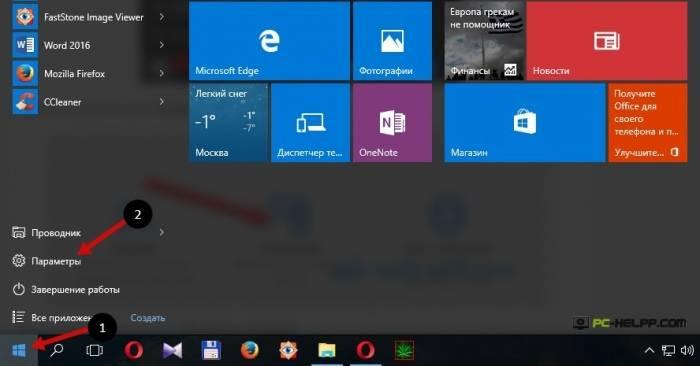Expand FastStone Image Viewer jump list arrow
This screenshot has height=366, width=700.
point(162,17)
